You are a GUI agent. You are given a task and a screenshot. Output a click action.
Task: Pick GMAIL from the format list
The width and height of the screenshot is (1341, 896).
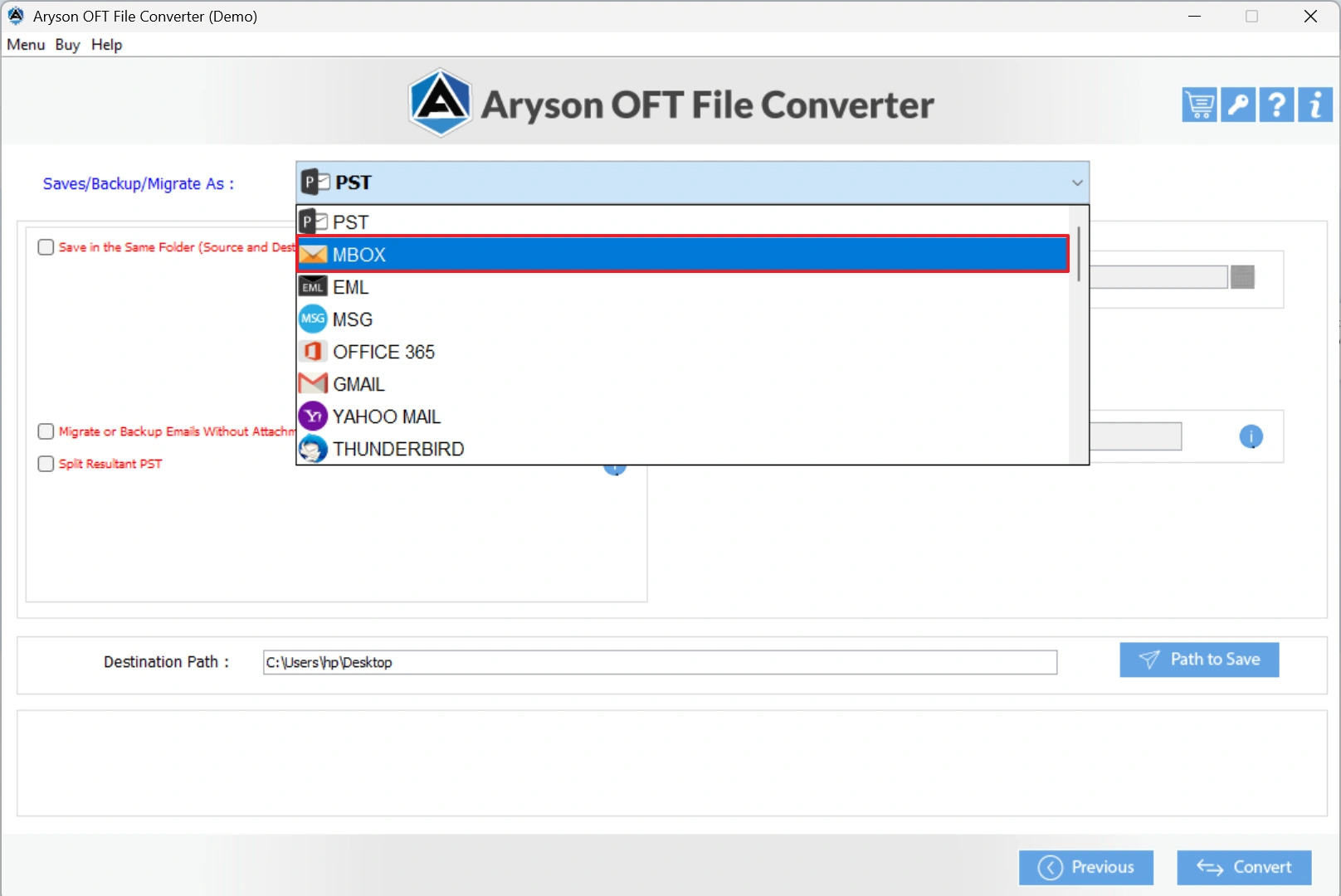click(683, 384)
